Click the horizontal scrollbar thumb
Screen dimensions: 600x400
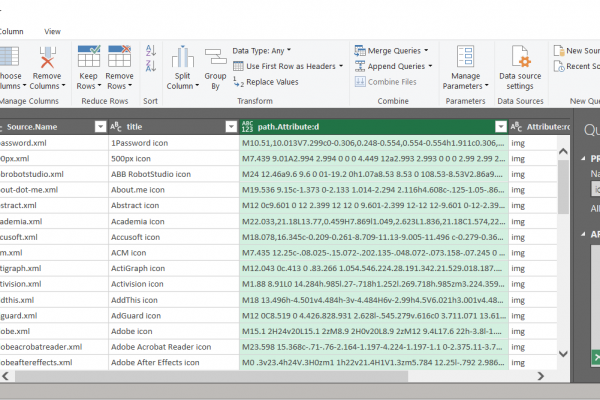tap(211, 376)
